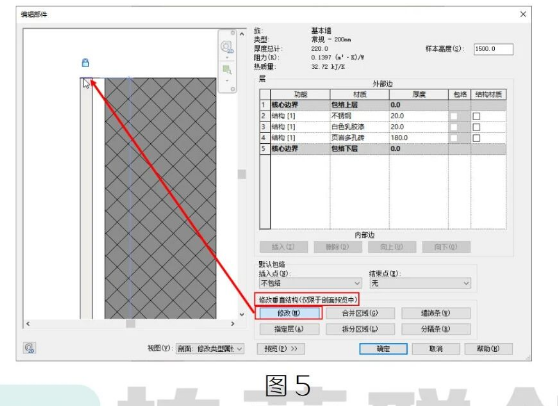The width and height of the screenshot is (558, 406).
Task: Click the preview horizontal scrollbar left arrow
Action: point(28,324)
